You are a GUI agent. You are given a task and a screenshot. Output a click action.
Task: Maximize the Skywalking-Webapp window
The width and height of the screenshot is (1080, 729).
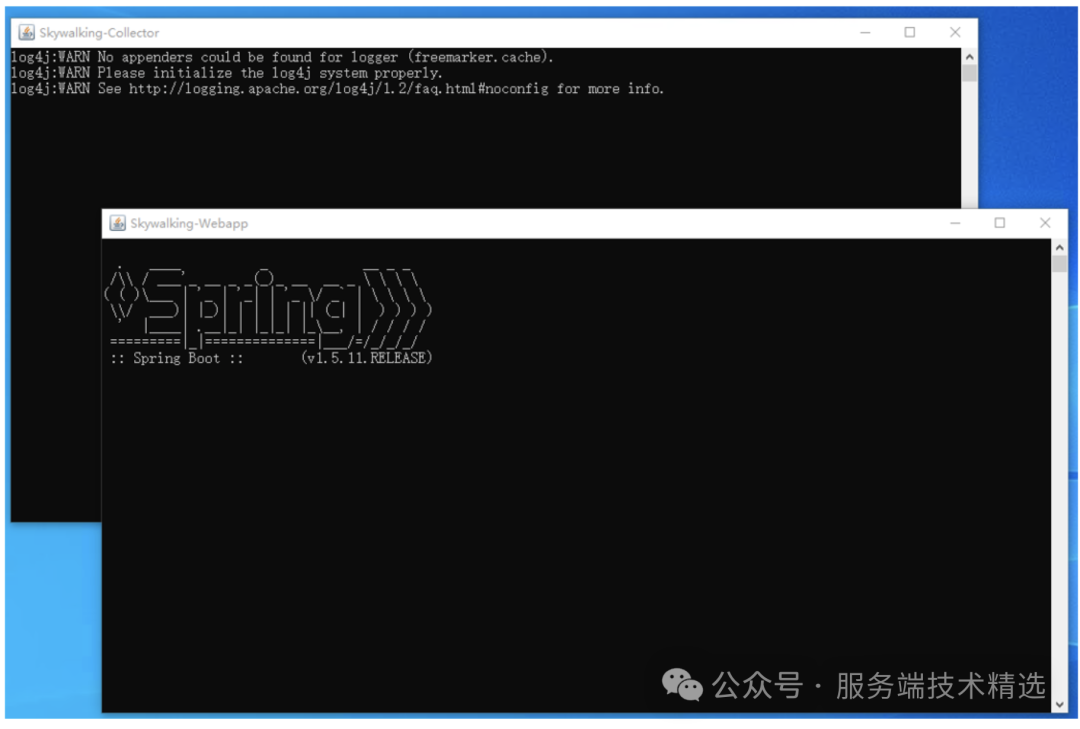pyautogui.click(x=999, y=223)
